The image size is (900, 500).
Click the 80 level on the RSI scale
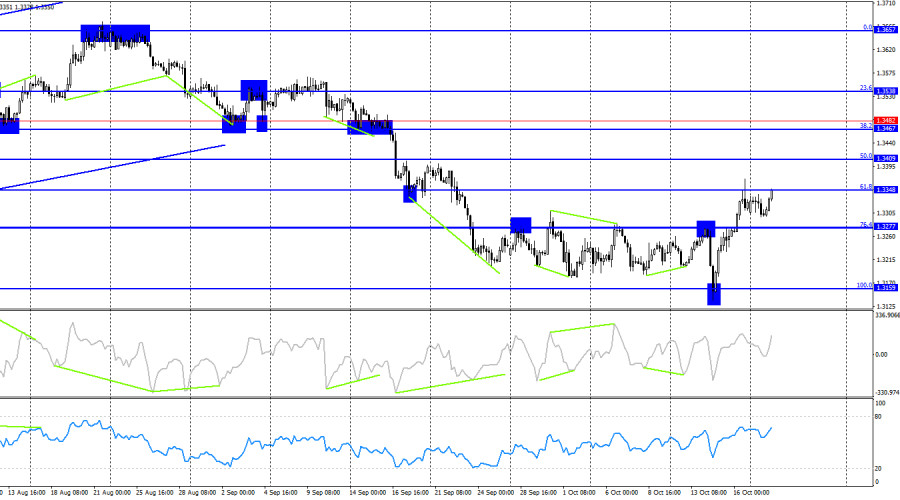click(x=878, y=417)
